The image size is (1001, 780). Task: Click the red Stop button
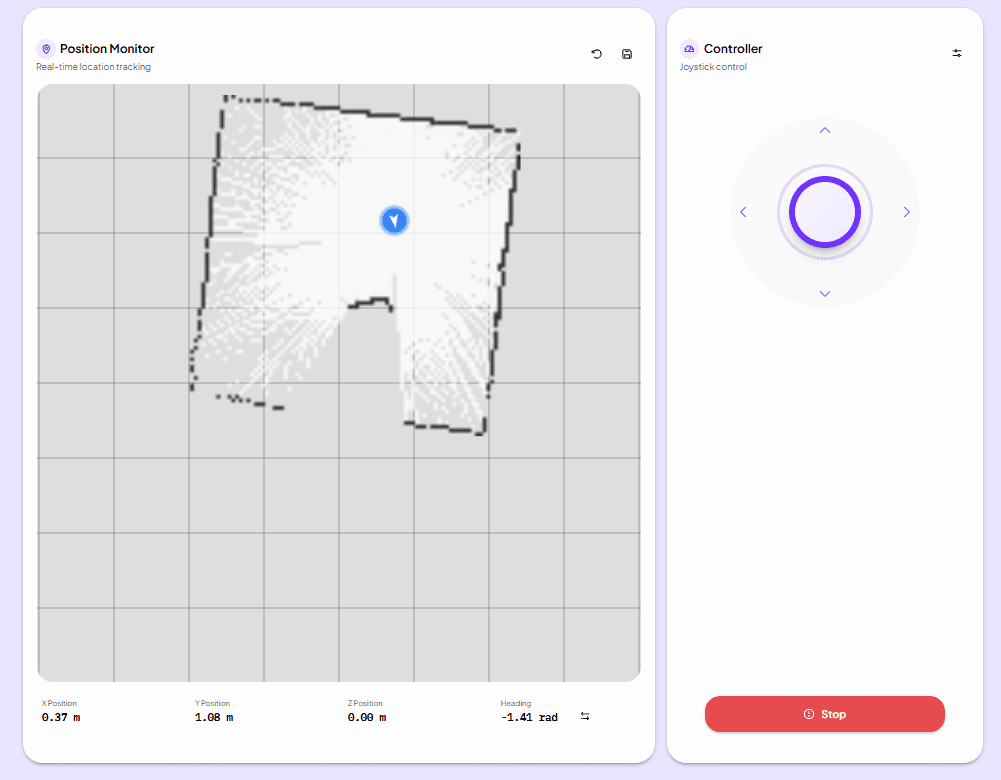point(825,714)
